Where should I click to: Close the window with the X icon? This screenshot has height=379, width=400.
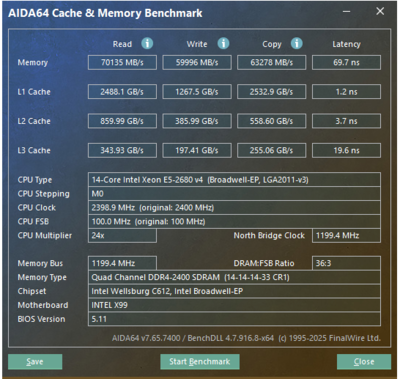pos(380,11)
